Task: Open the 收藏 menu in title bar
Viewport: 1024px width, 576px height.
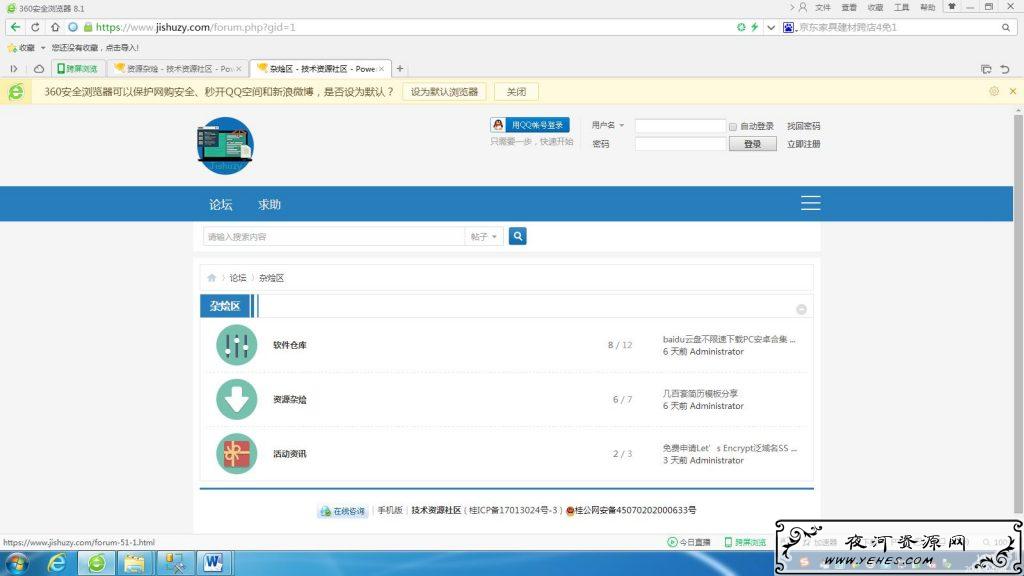Action: pyautogui.click(x=875, y=7)
